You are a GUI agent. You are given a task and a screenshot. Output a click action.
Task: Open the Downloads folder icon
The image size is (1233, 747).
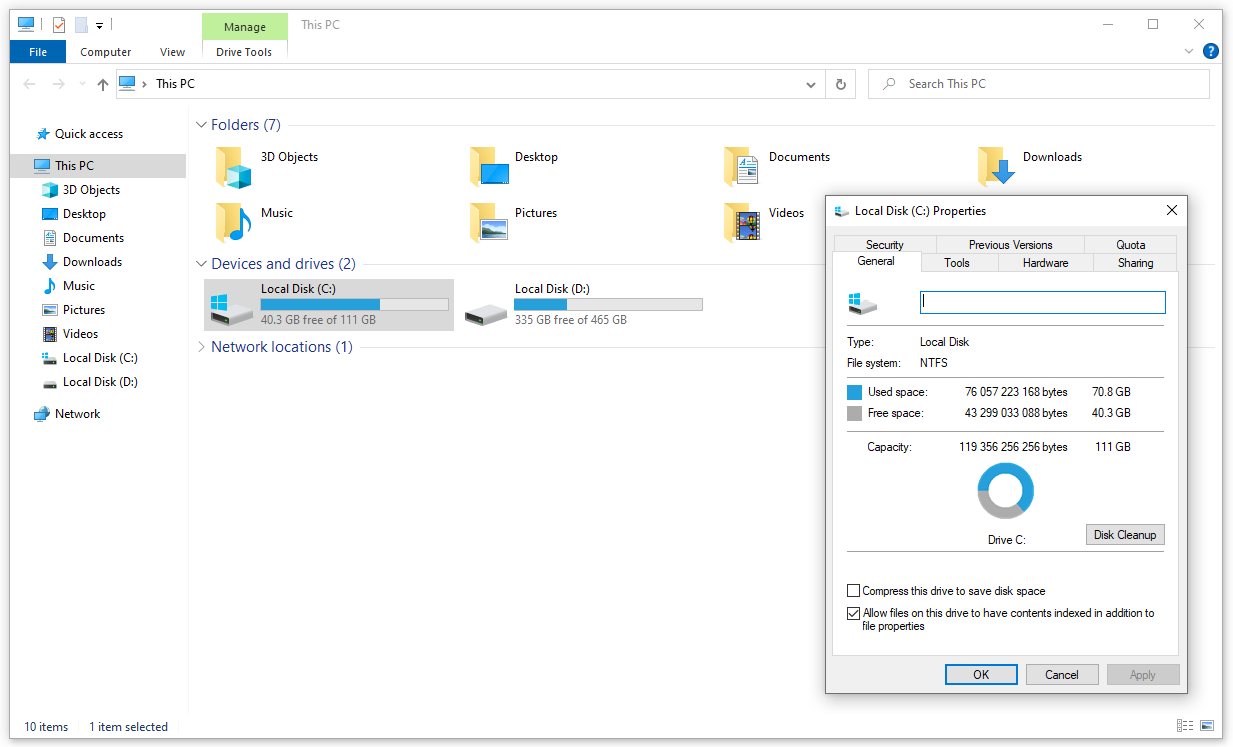coord(996,166)
